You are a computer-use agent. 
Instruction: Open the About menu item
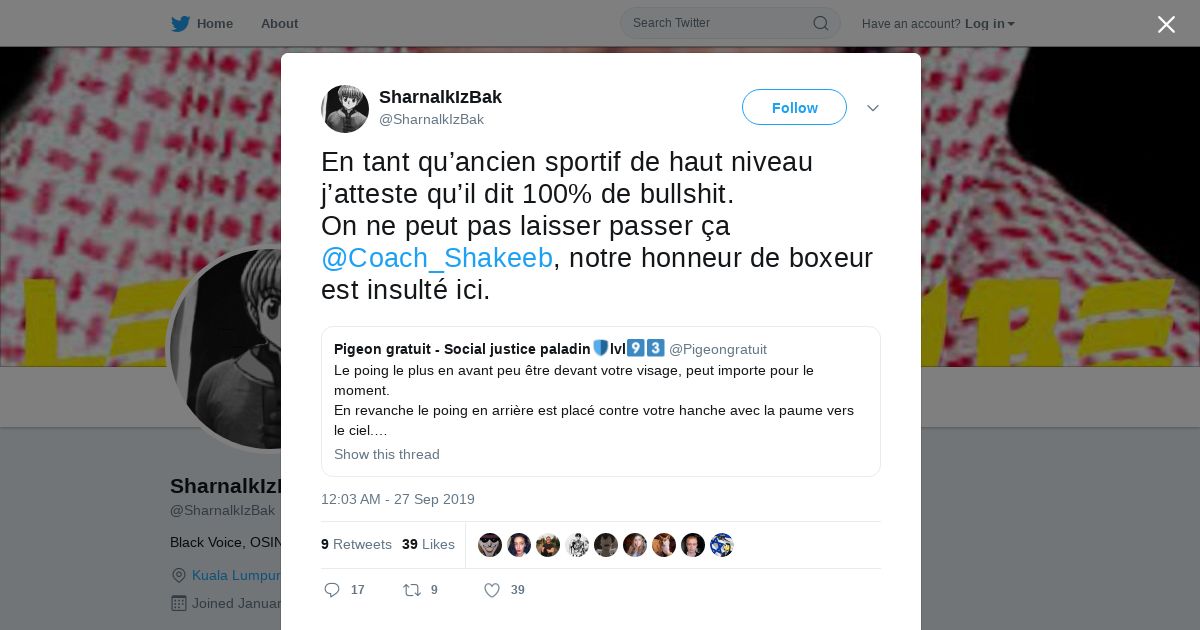(279, 23)
